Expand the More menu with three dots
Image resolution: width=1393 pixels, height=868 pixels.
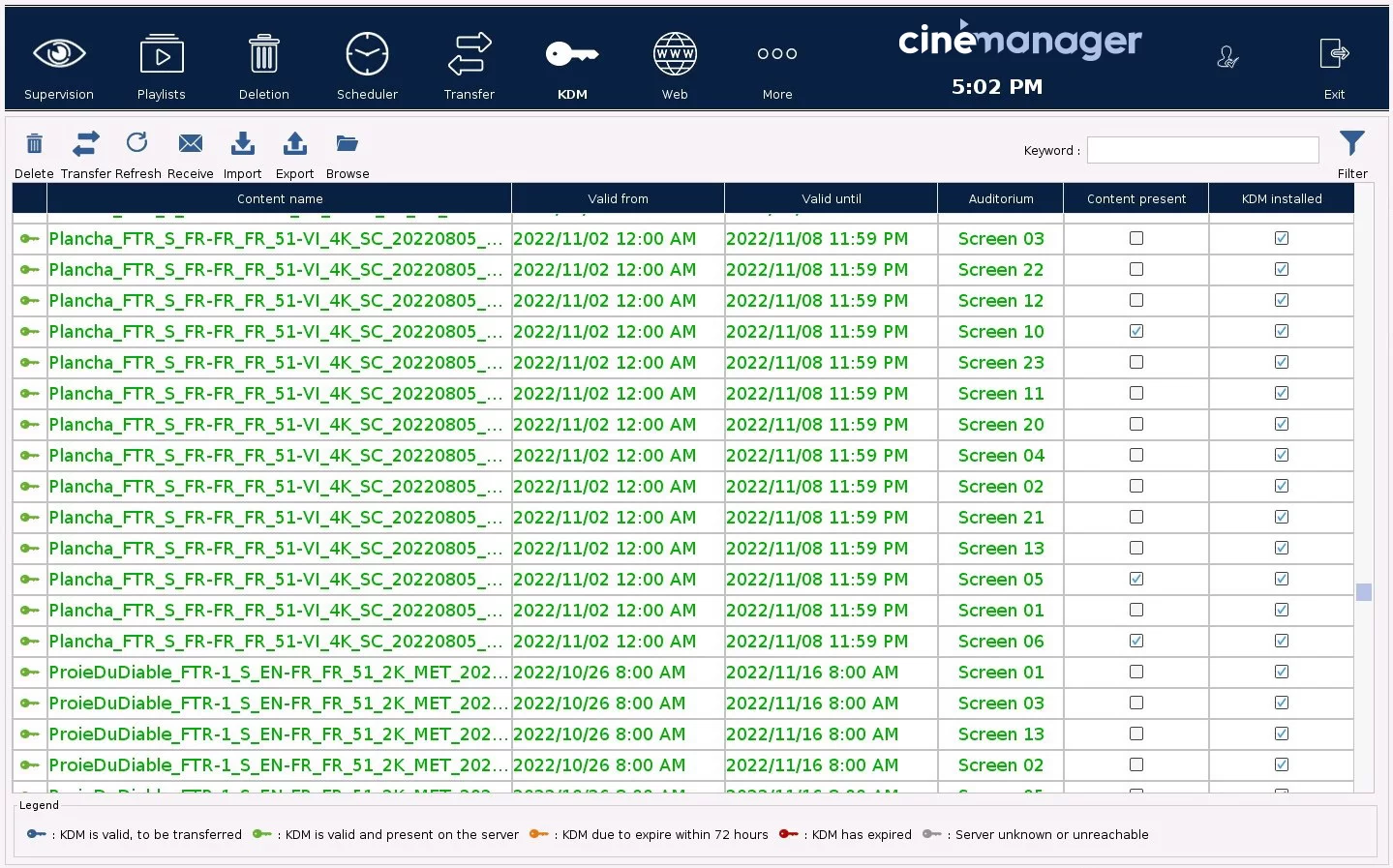click(x=777, y=56)
